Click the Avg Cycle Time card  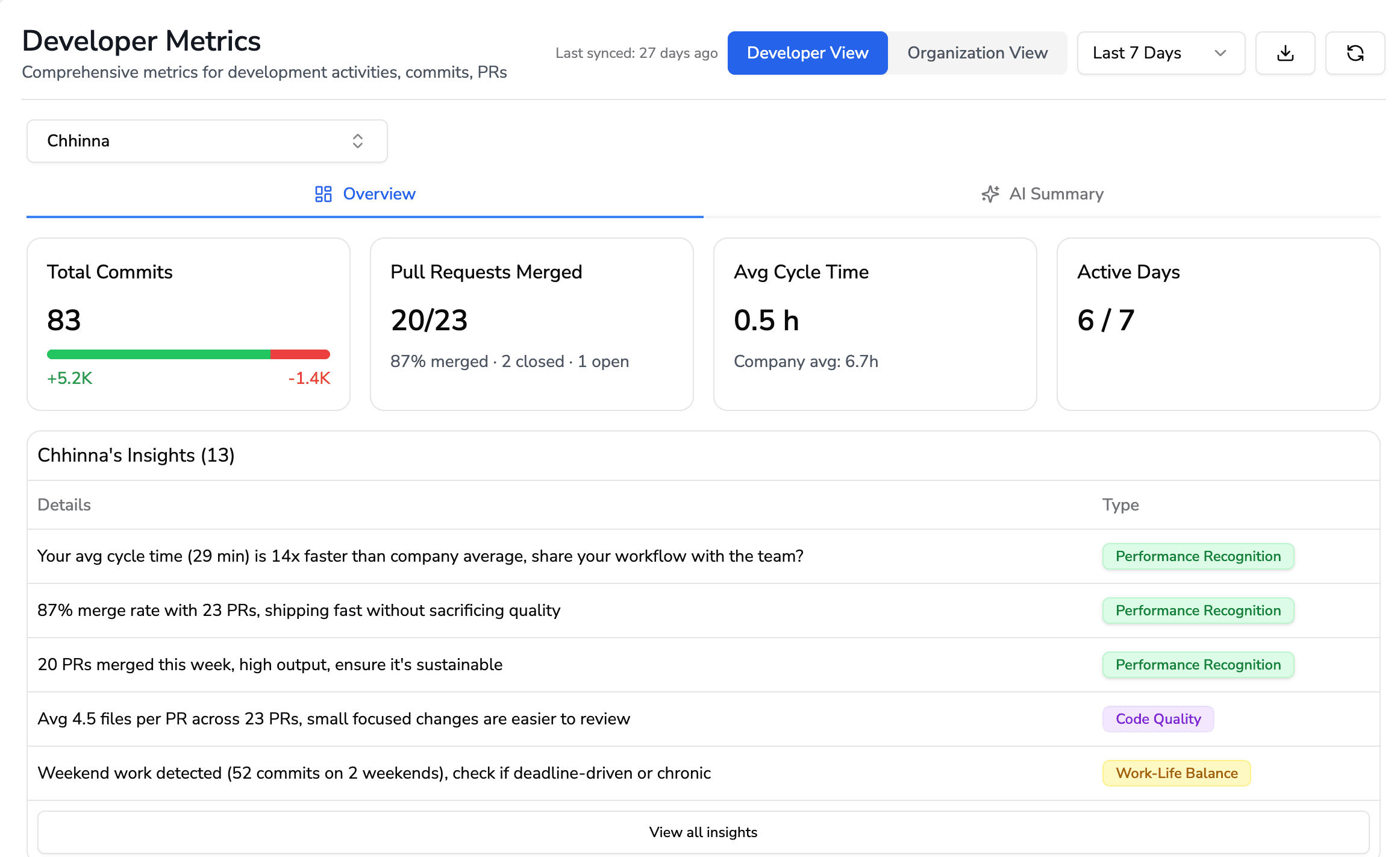875,324
